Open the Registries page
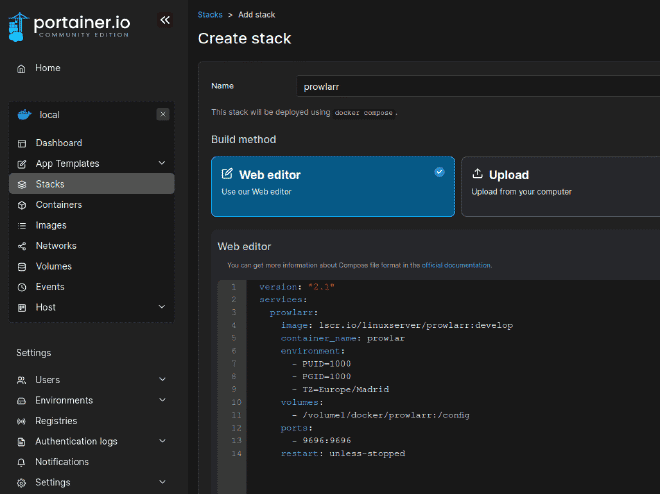The height and width of the screenshot is (494, 660). pos(56,421)
